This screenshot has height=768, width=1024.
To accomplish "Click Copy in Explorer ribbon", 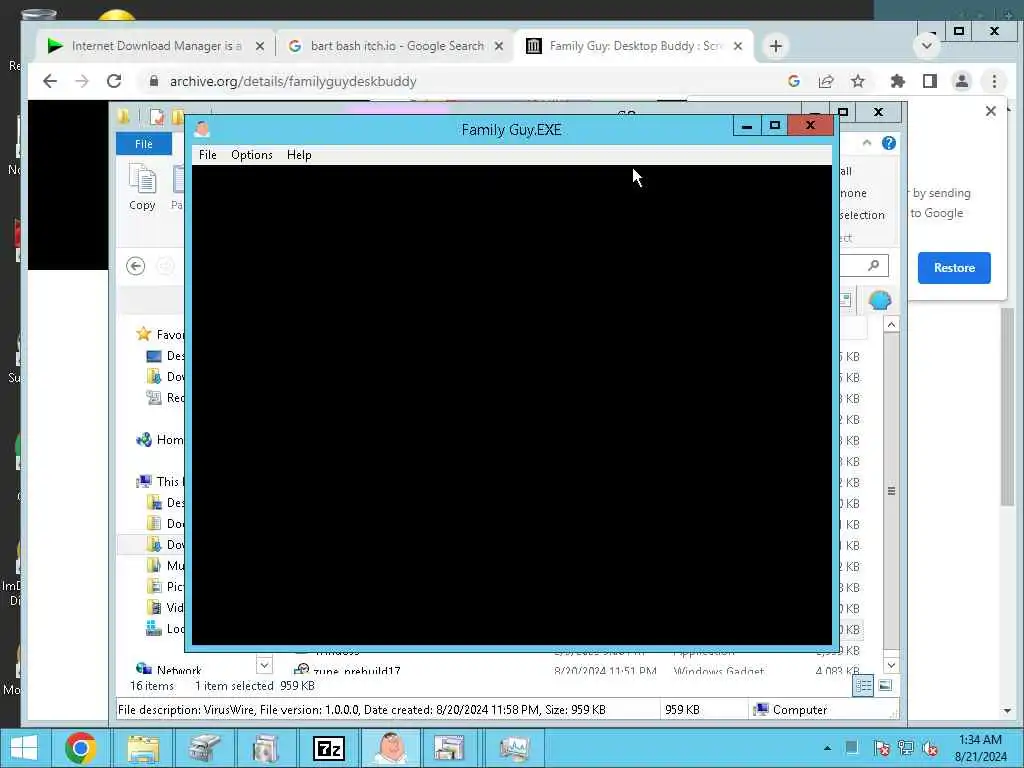I will click(x=142, y=188).
